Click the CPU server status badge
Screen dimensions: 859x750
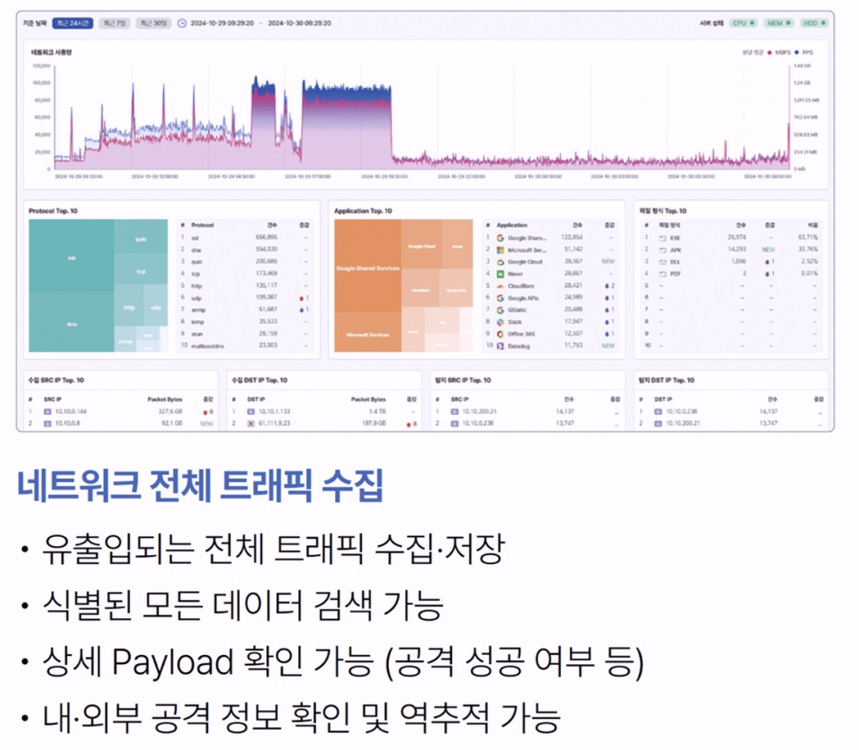pos(743,23)
